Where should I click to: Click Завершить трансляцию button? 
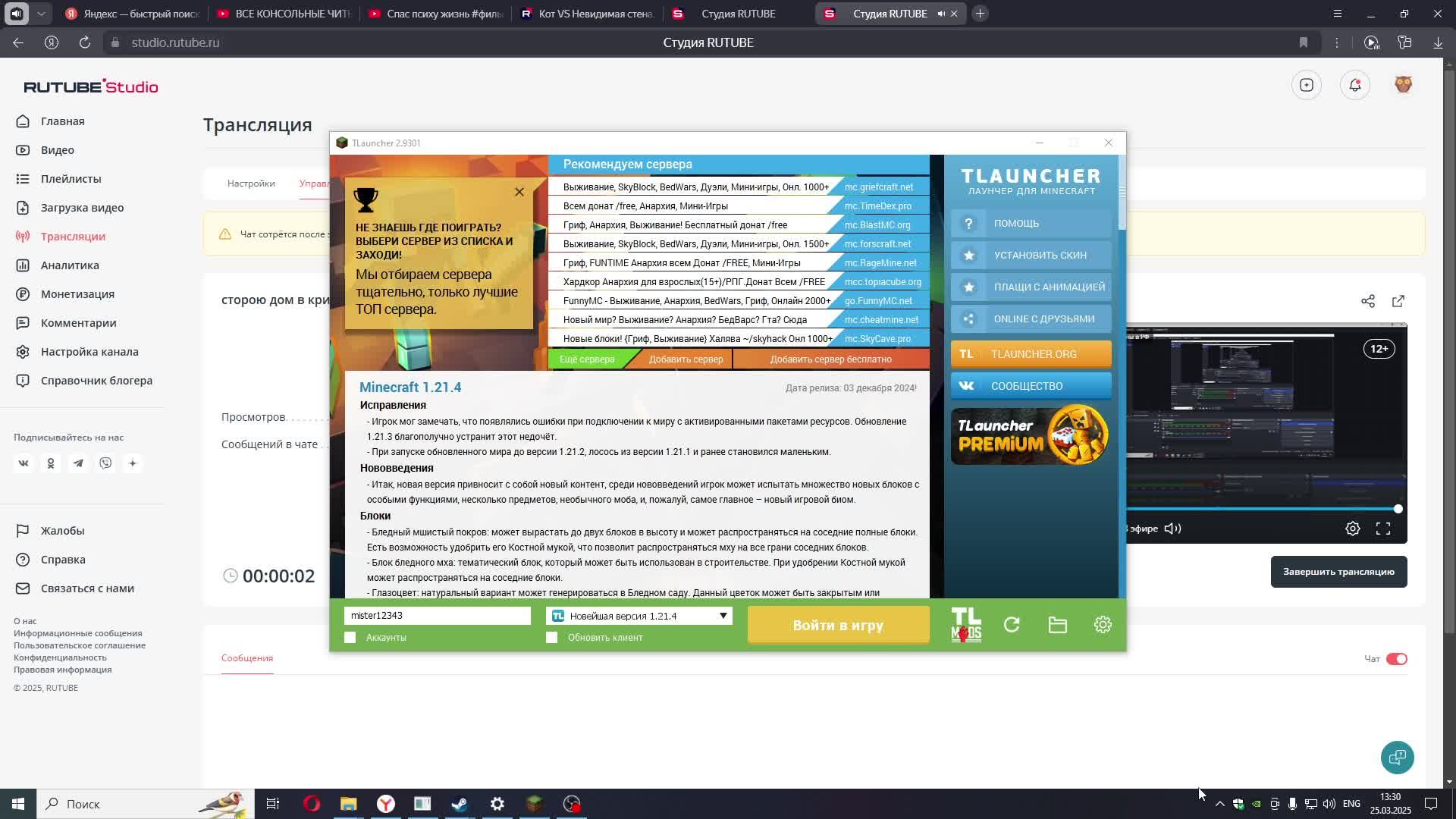click(1338, 572)
